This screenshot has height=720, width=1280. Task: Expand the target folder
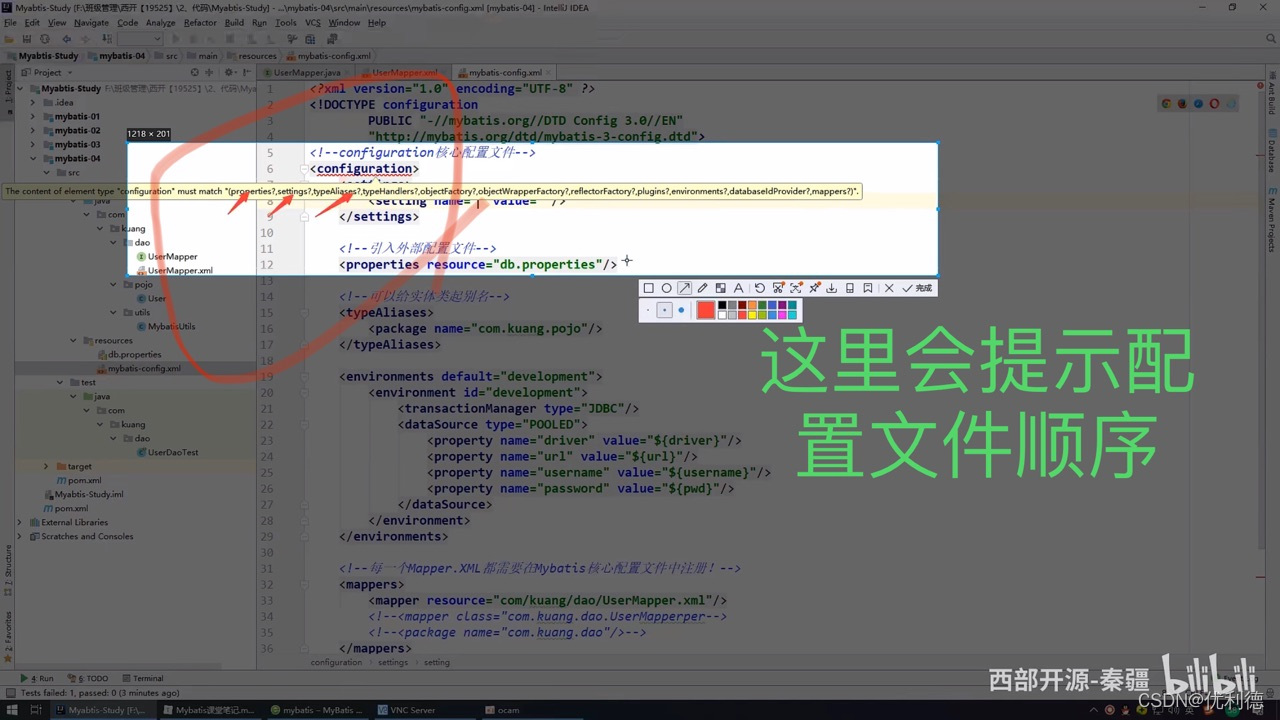46,466
